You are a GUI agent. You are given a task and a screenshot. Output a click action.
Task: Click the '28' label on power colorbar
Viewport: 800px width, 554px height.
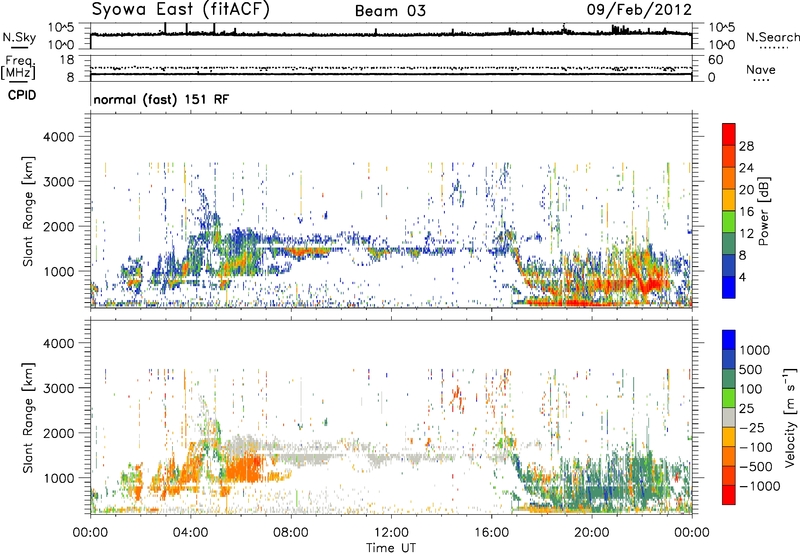coord(746,146)
